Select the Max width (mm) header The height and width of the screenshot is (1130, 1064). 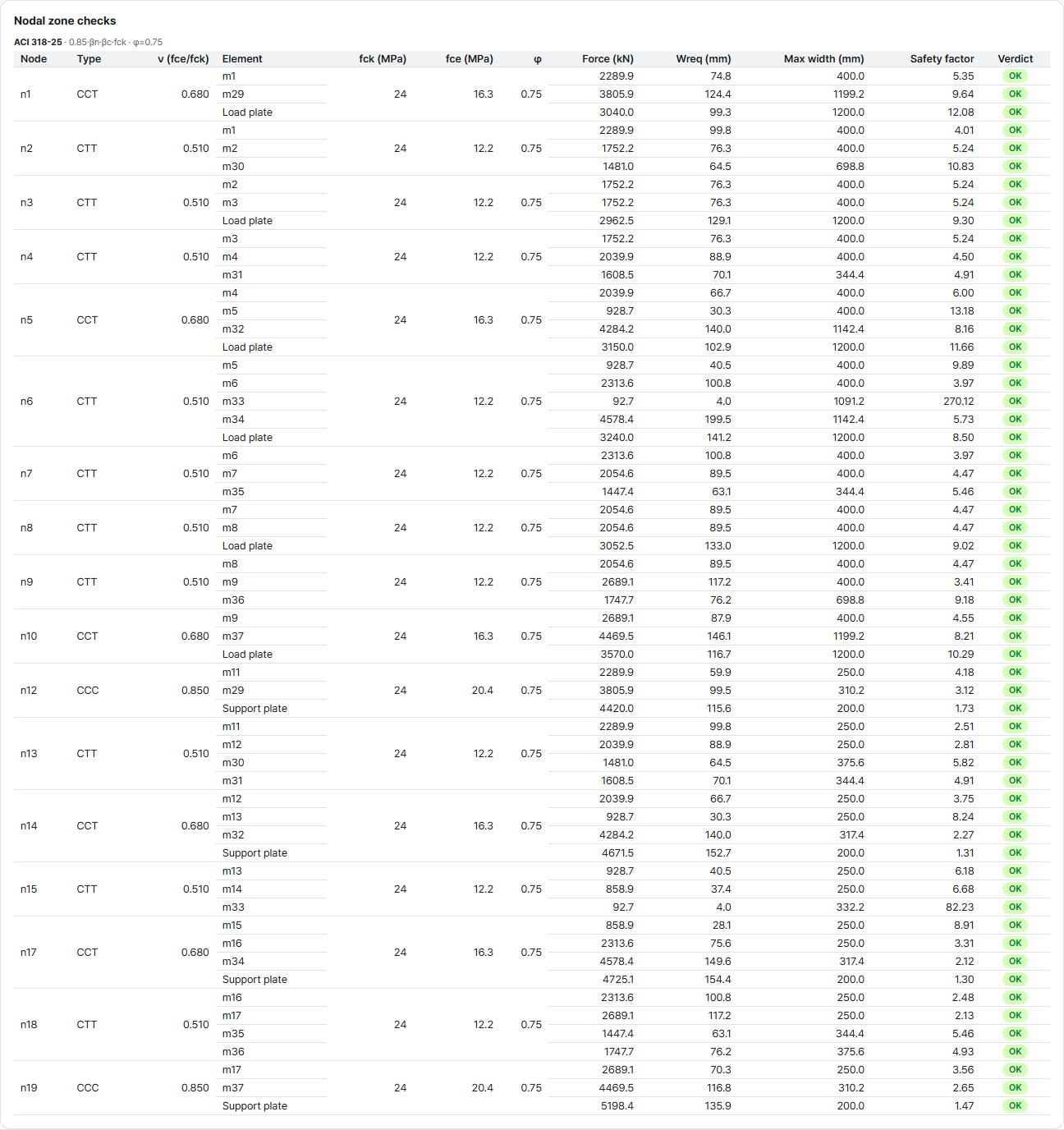click(x=824, y=59)
